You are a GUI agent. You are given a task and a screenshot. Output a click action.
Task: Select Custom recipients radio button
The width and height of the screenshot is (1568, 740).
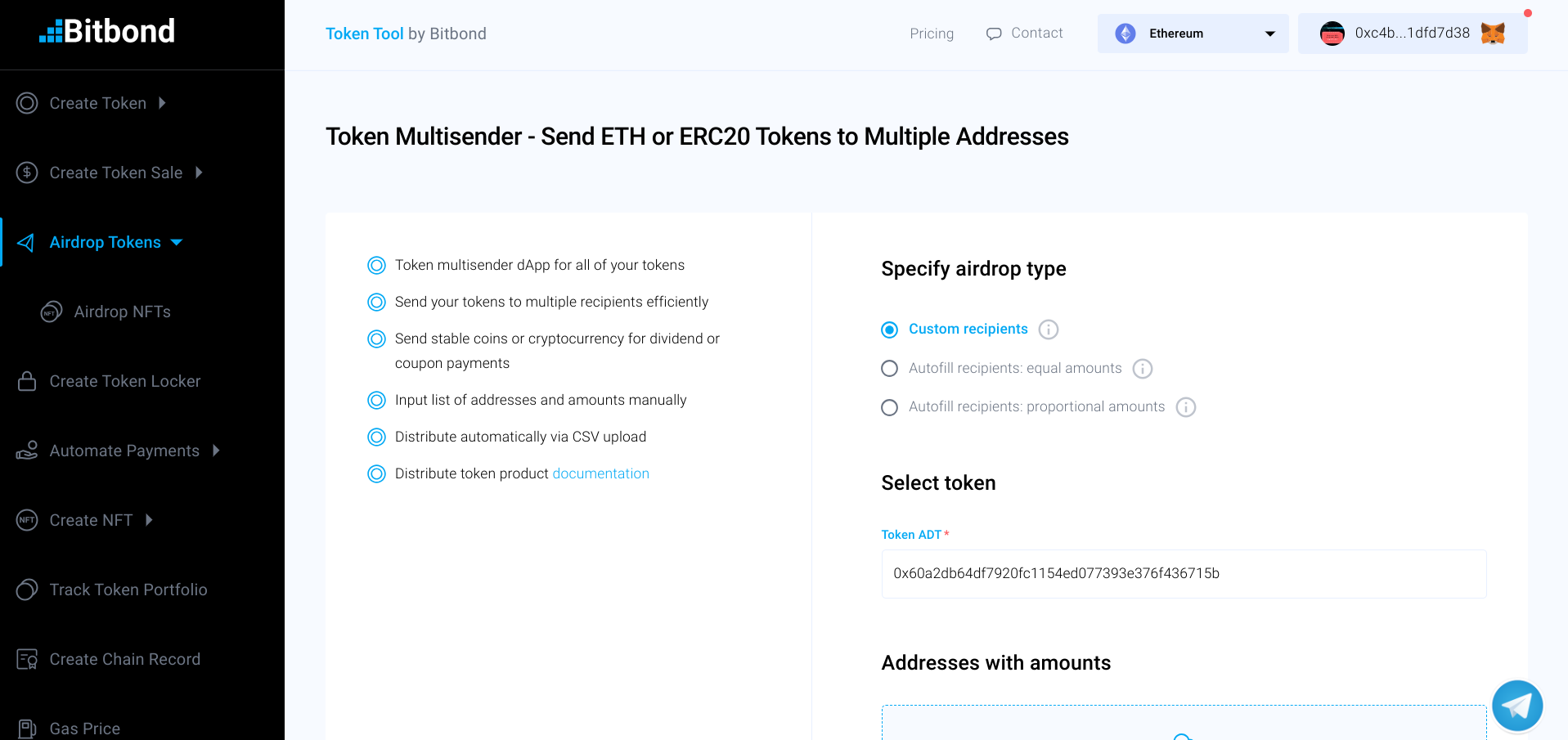890,330
